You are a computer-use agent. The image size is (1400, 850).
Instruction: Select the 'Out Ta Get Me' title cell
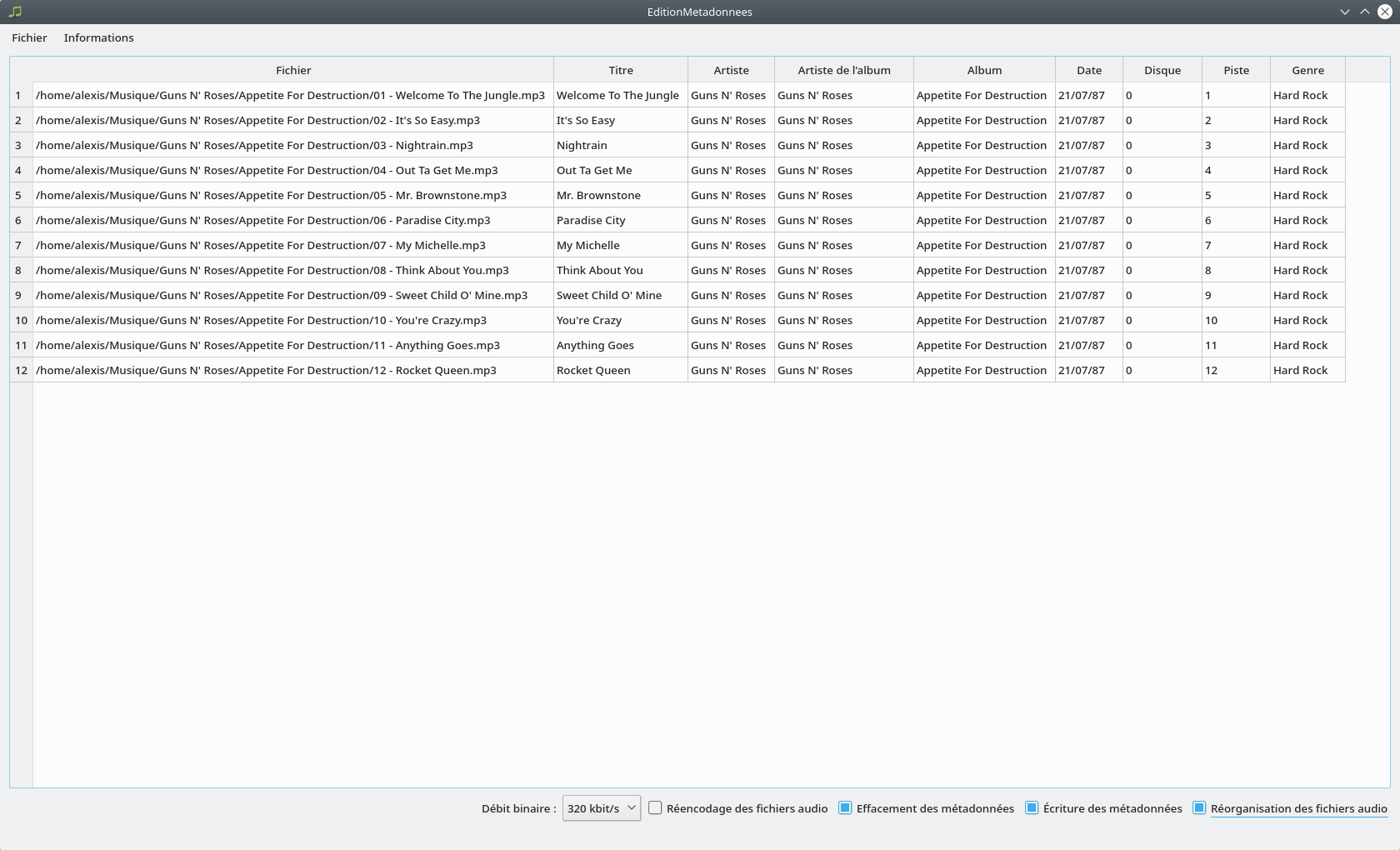(621, 170)
